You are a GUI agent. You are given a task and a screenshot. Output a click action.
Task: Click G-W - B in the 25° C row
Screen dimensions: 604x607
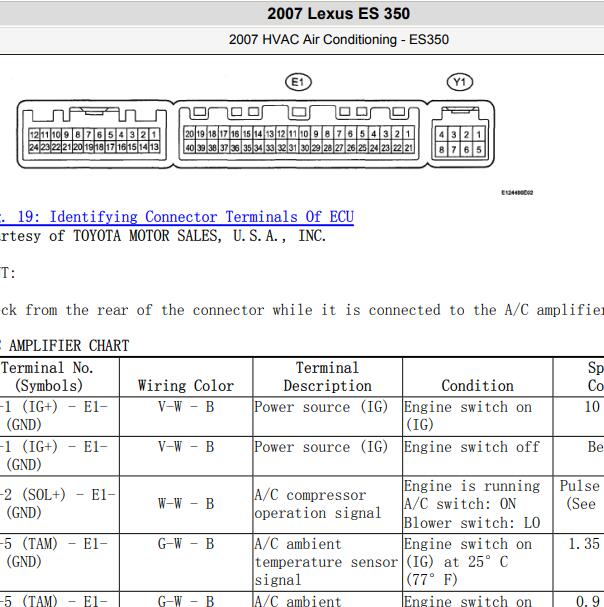(x=186, y=544)
